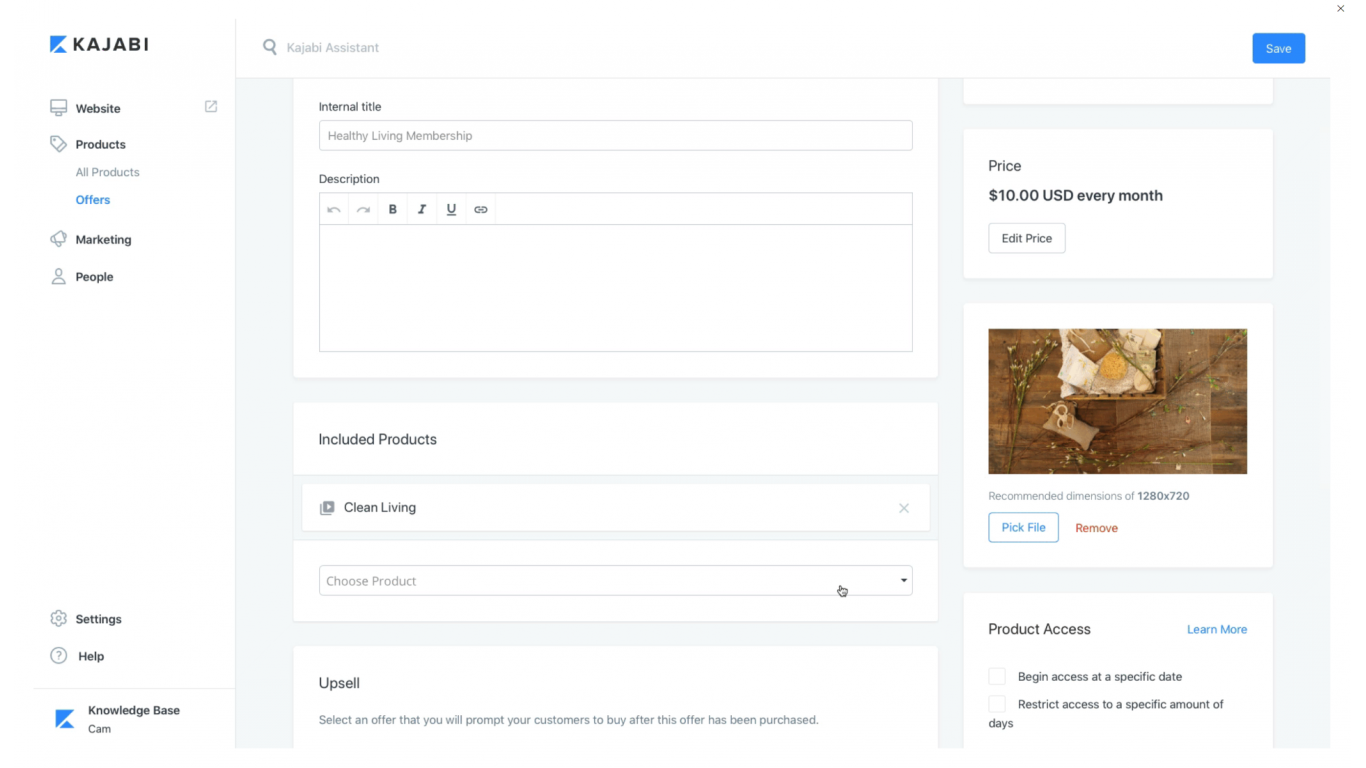The width and height of the screenshot is (1366, 768).
Task: Open Website menu item
Action: click(x=98, y=108)
